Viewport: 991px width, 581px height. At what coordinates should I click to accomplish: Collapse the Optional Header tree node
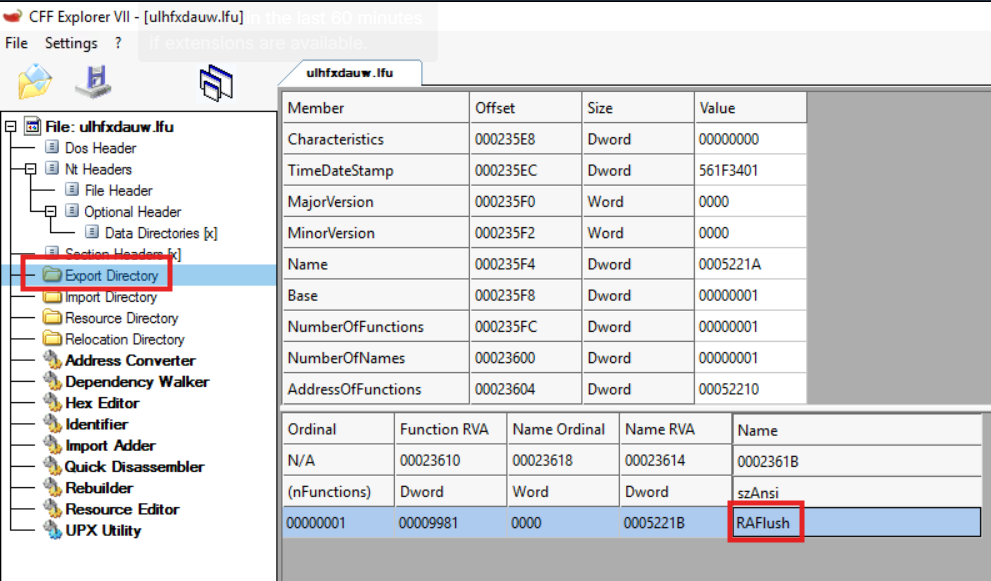51,211
